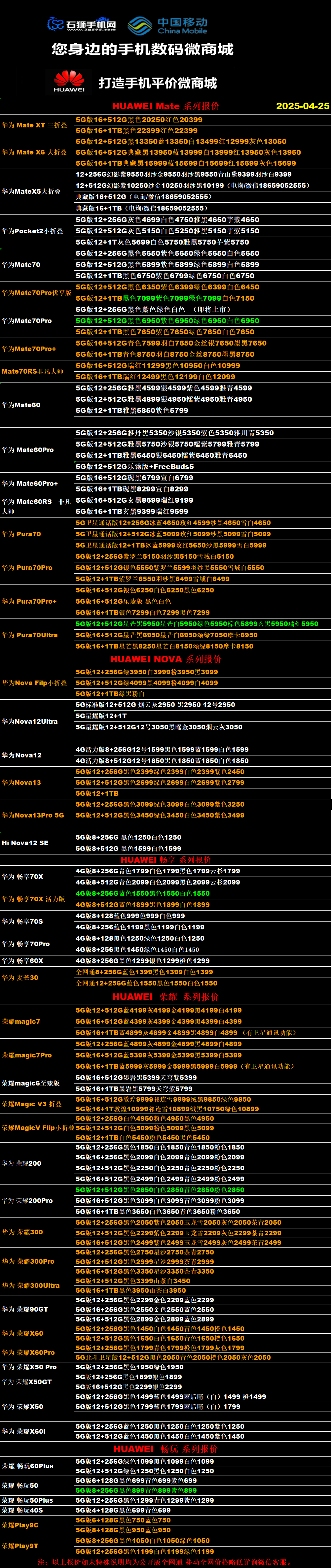332x1568 pixels.
Task: Select the 华为Nova13Pro 5G model label
Action: [x=33, y=815]
